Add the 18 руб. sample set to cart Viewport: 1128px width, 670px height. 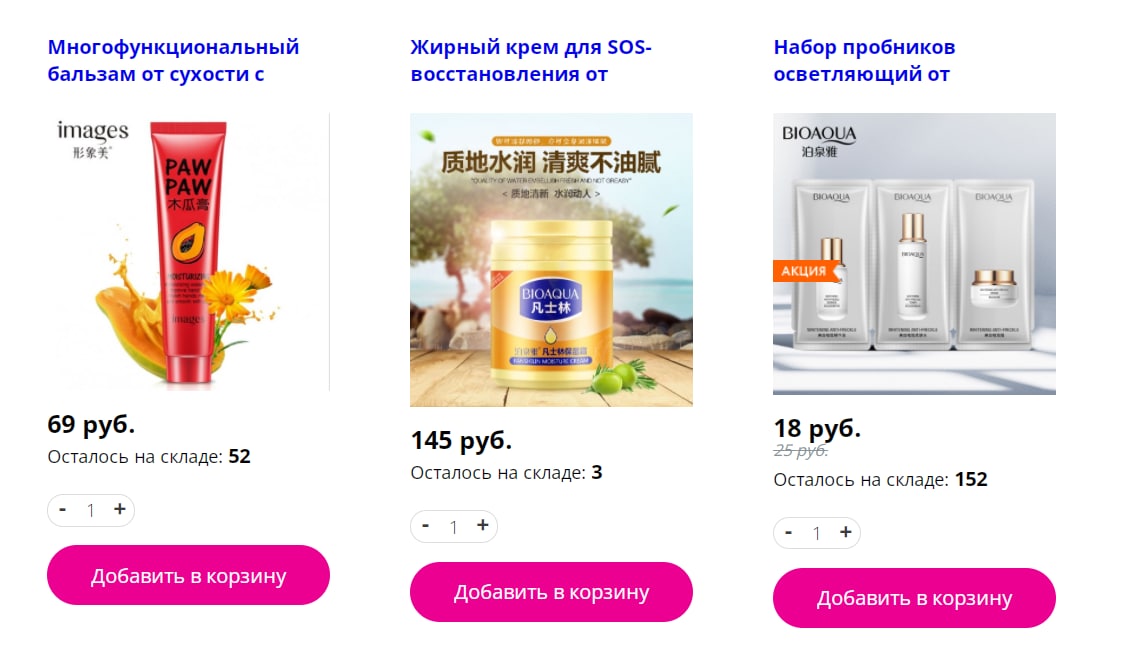tap(914, 598)
